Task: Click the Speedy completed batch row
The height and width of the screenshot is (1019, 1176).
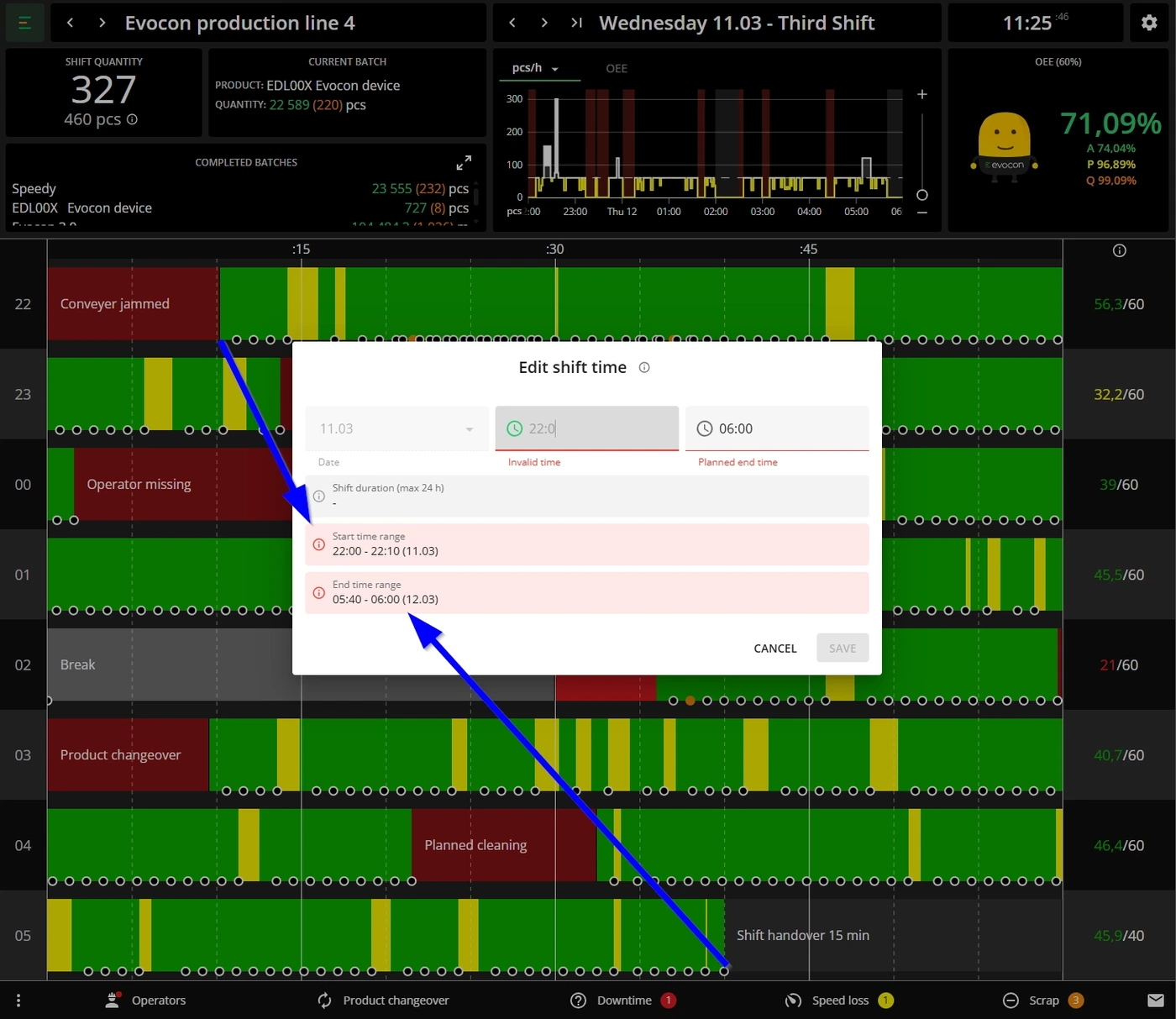Action: click(x=240, y=188)
